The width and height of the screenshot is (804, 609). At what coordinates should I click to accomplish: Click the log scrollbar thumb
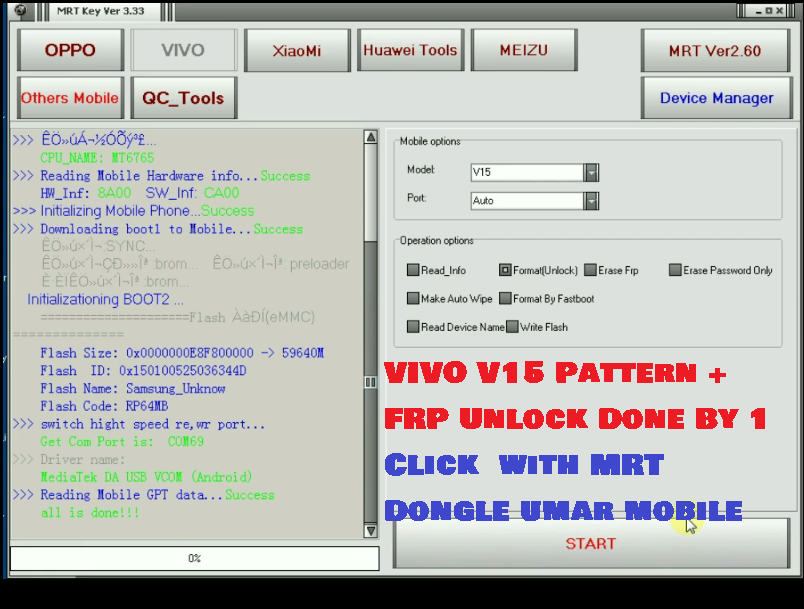point(371,382)
